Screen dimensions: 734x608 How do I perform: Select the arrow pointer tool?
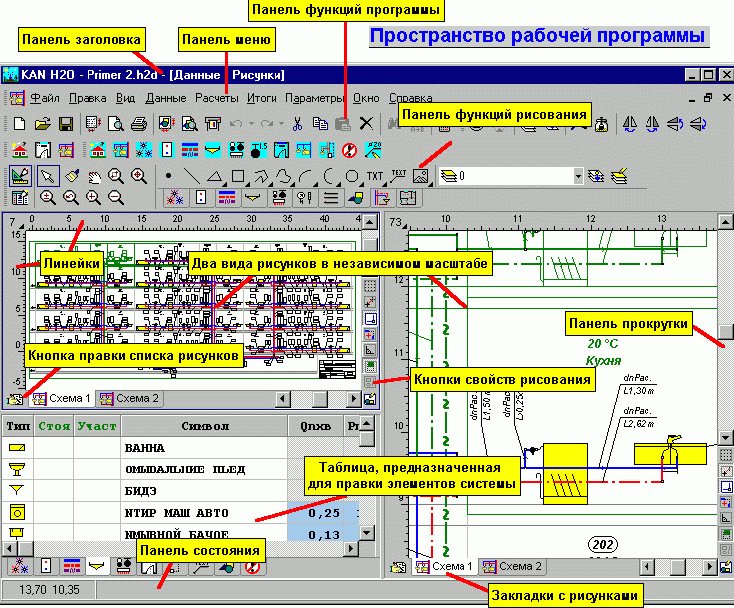(x=48, y=176)
